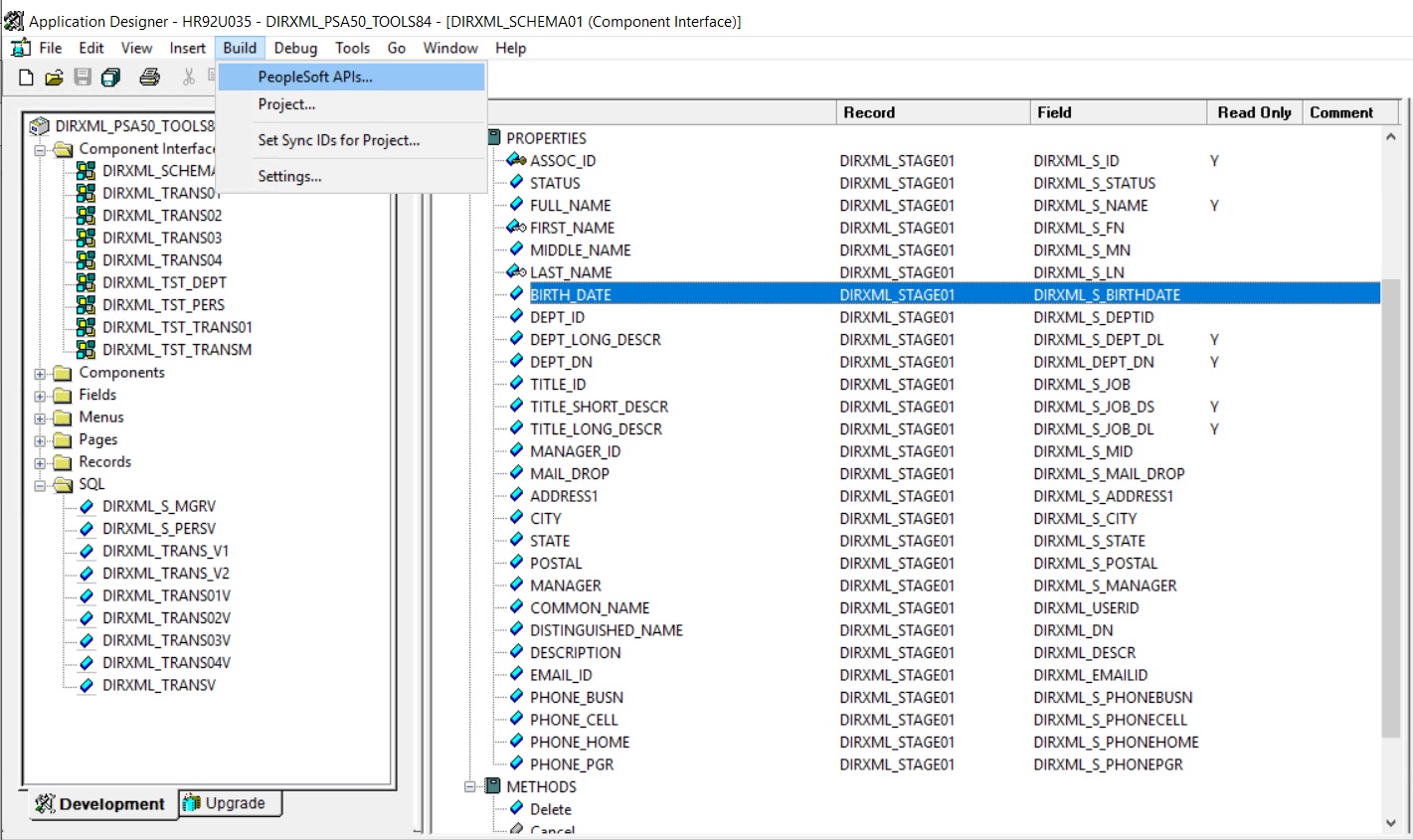
Task: Click the PROPERTIES collection icon
Action: point(493,137)
